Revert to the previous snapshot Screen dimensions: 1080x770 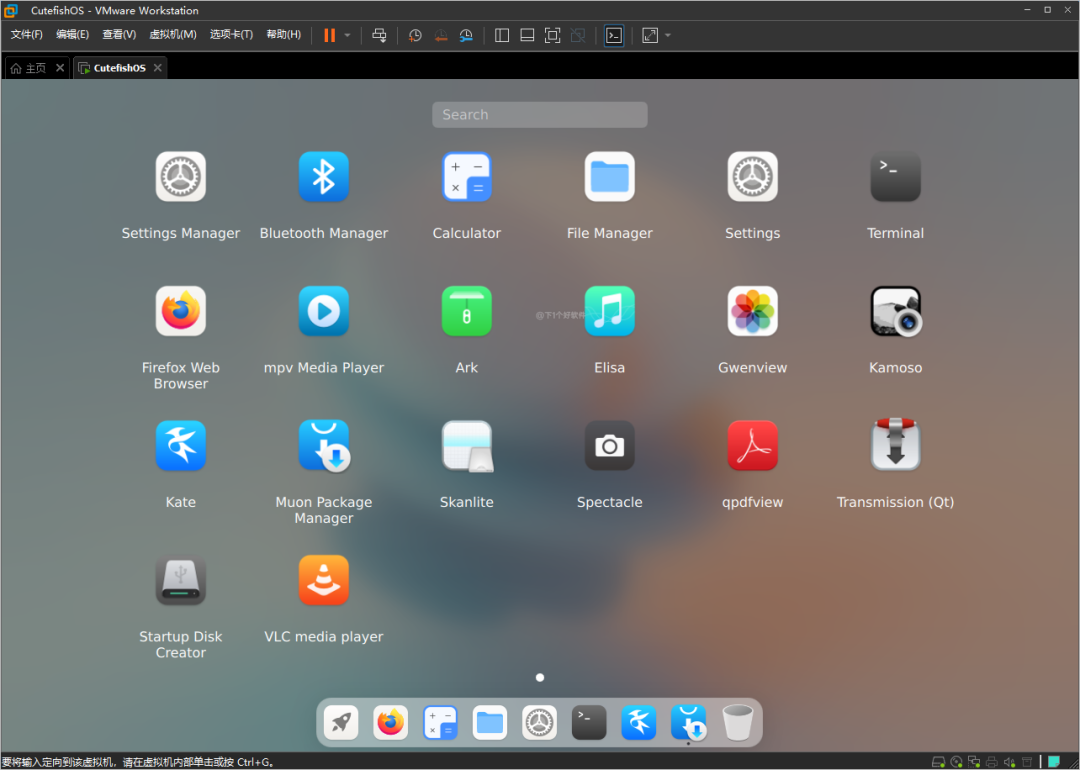[441, 35]
